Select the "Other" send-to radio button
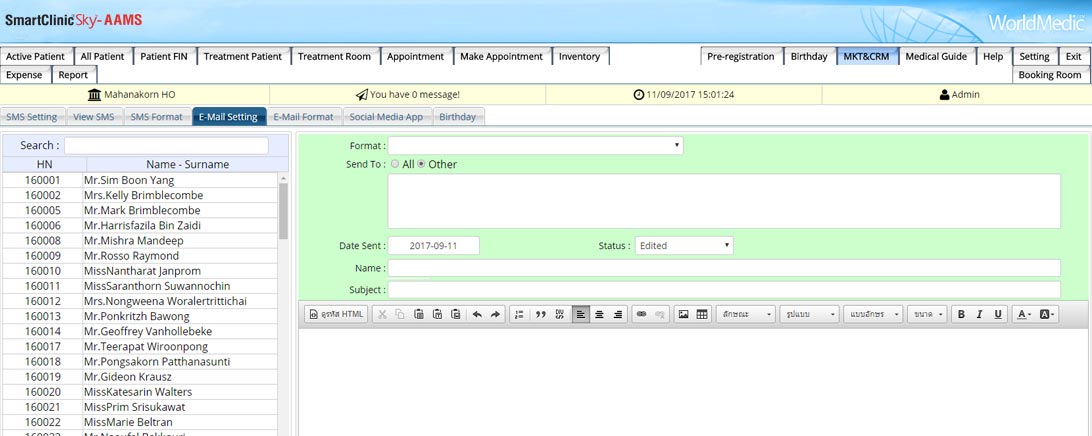 pos(421,164)
